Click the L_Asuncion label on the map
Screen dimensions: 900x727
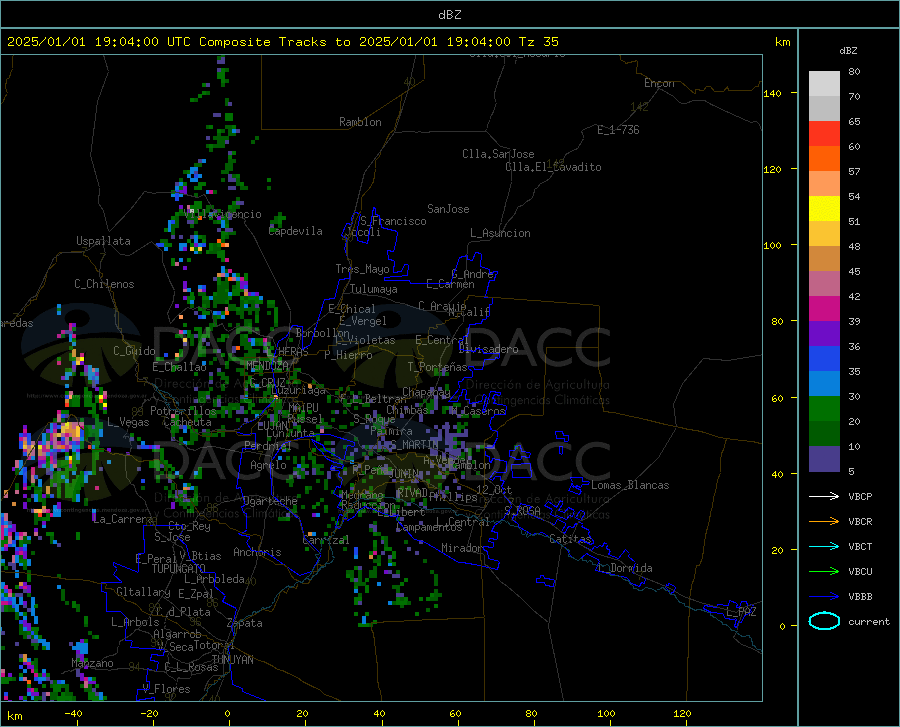point(500,233)
